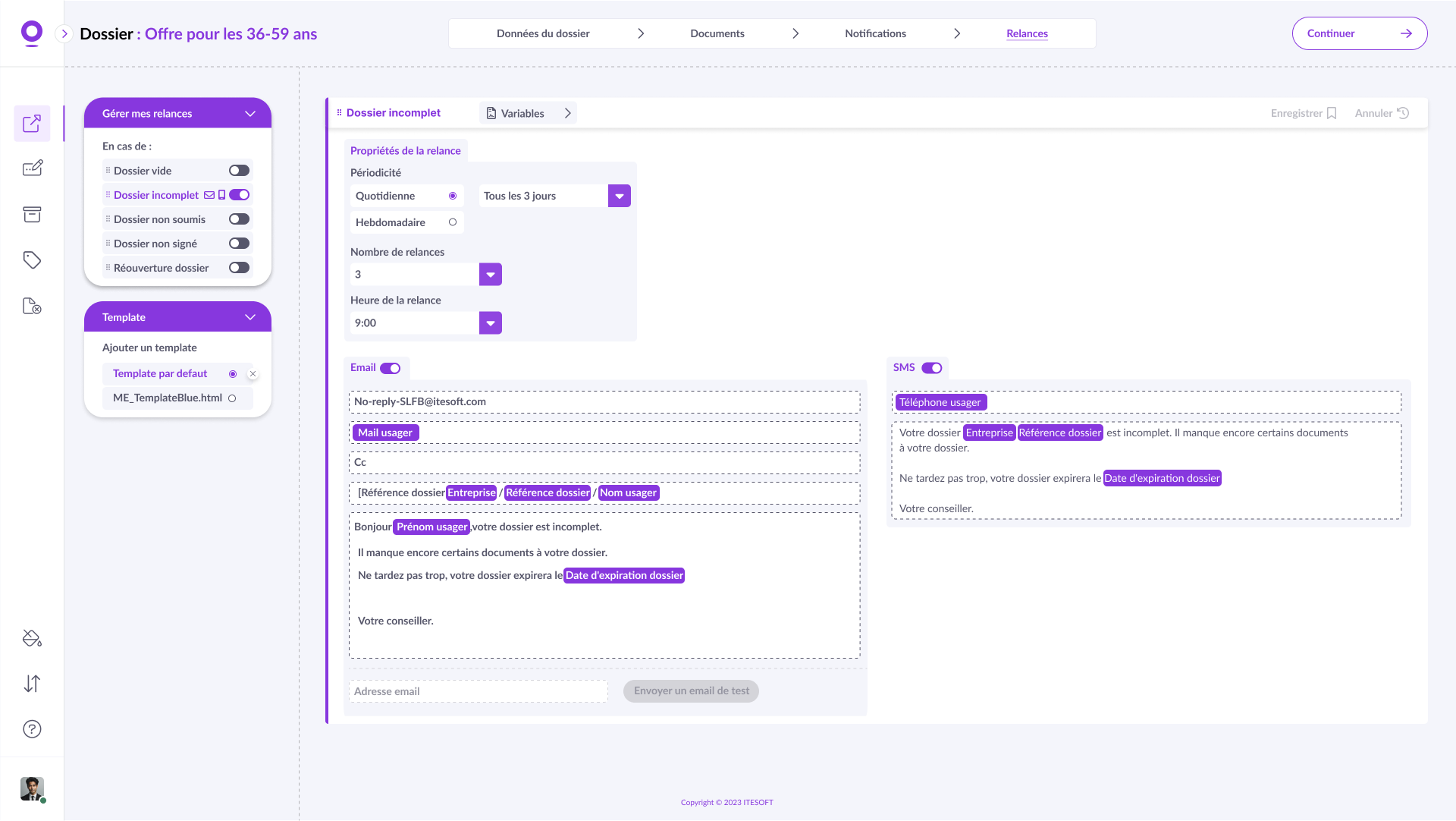The image size is (1456, 821).
Task: Disable the SMS toggle
Action: [931, 368]
